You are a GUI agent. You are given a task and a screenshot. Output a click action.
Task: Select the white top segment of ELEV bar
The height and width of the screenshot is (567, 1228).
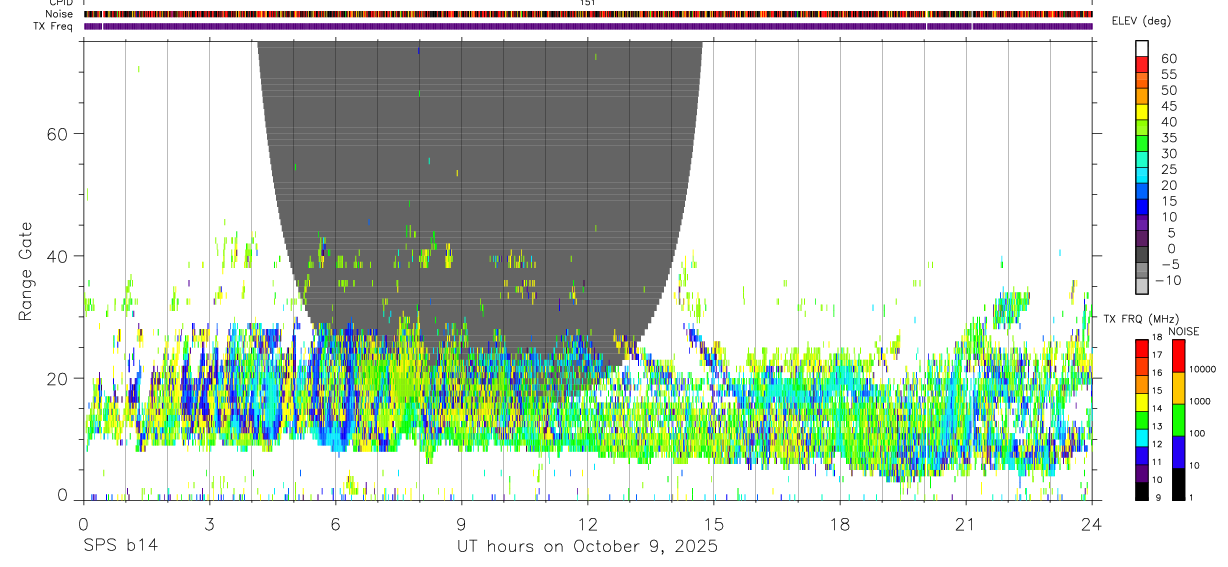1142,48
